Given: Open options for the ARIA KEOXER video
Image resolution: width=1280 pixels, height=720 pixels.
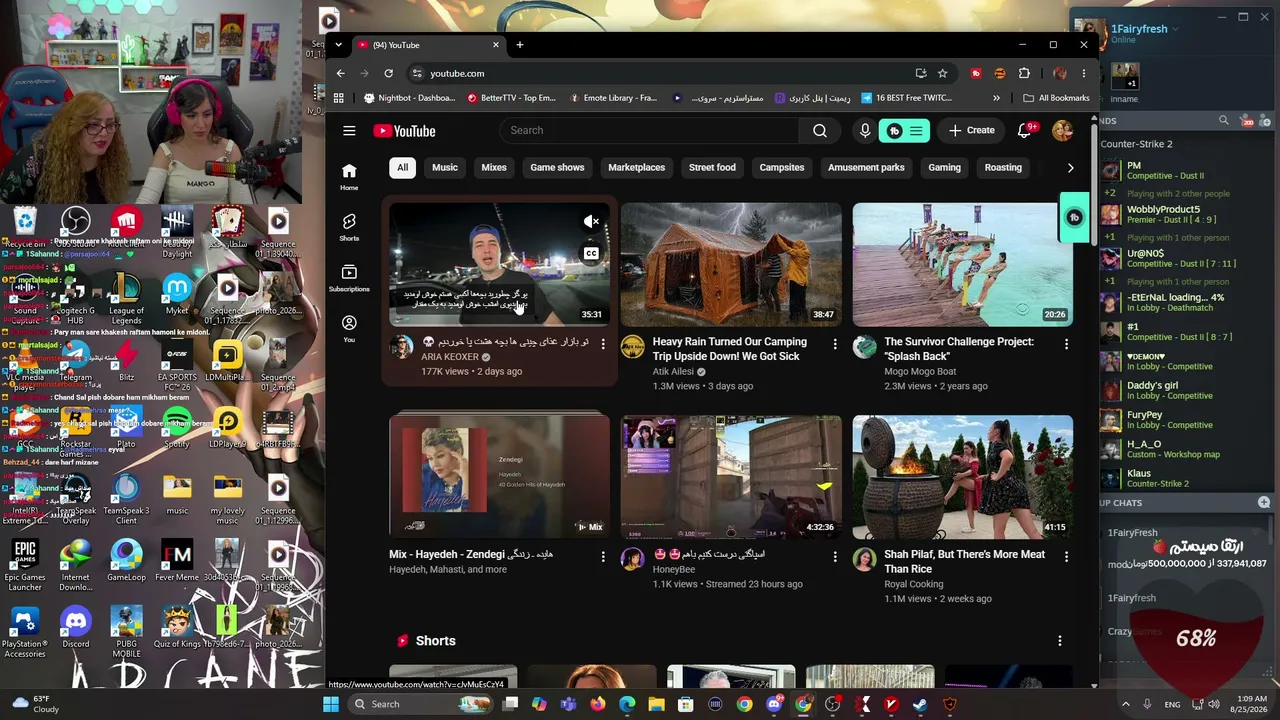Looking at the screenshot, I should [603, 344].
